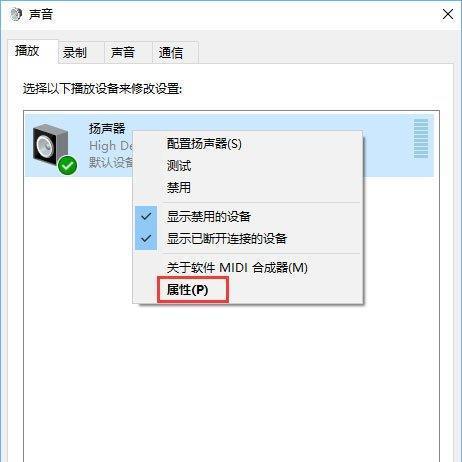This screenshot has height=462, width=462.
Task: Close the 声音 dialog window
Action: (x=448, y=14)
